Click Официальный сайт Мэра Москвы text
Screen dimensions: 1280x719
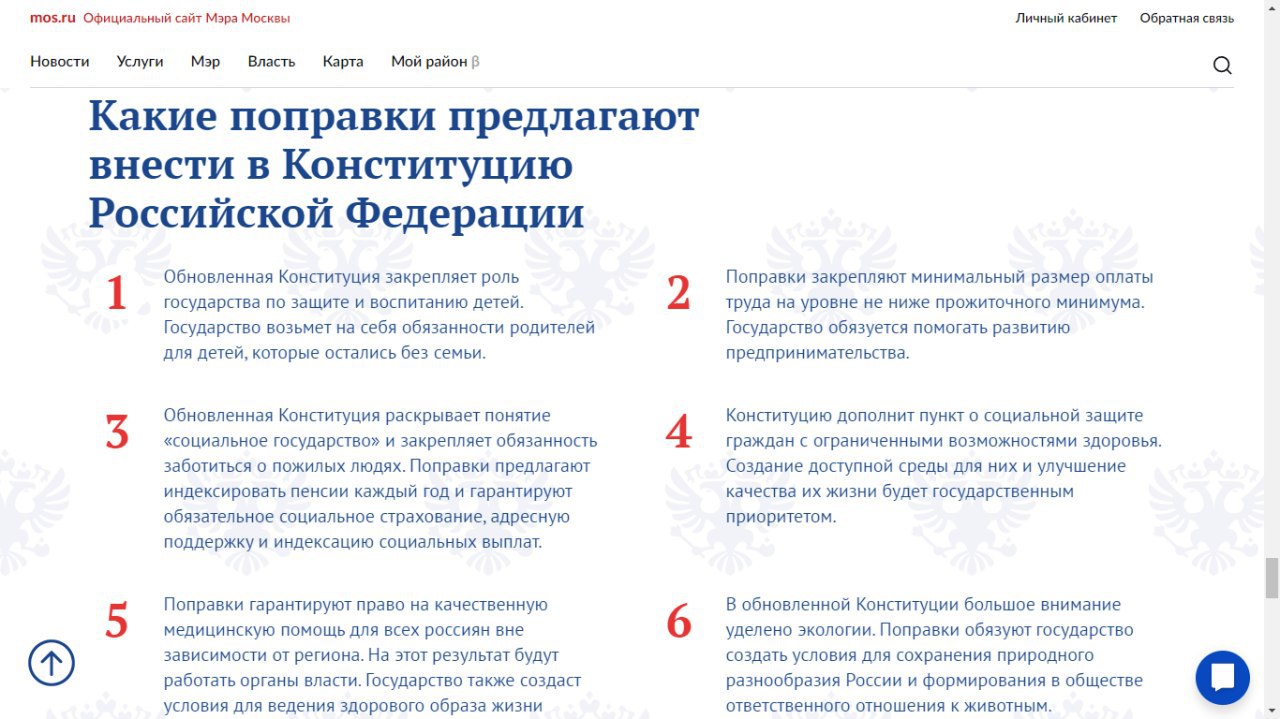(187, 18)
